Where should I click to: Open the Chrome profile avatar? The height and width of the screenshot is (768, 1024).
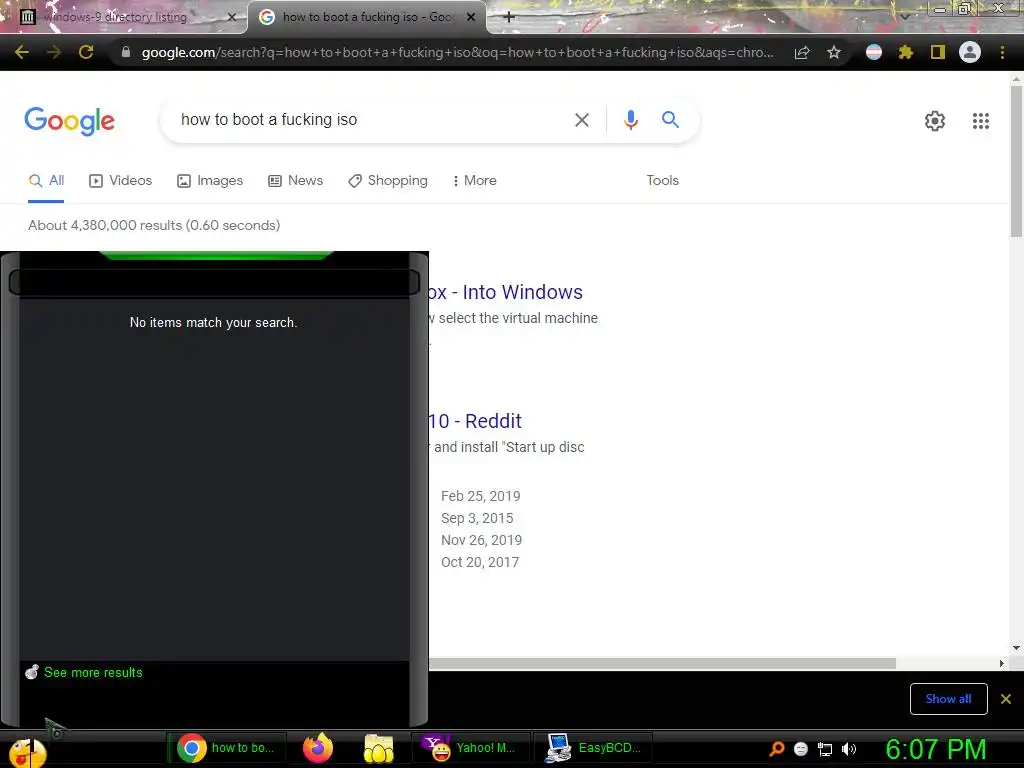[970, 52]
